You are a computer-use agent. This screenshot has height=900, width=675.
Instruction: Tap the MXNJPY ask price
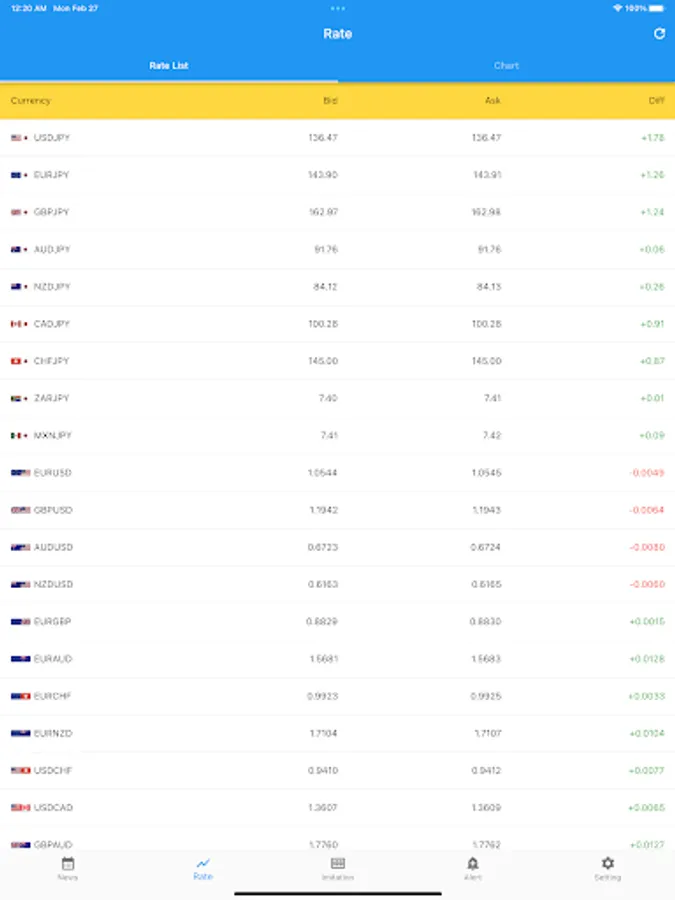492,436
